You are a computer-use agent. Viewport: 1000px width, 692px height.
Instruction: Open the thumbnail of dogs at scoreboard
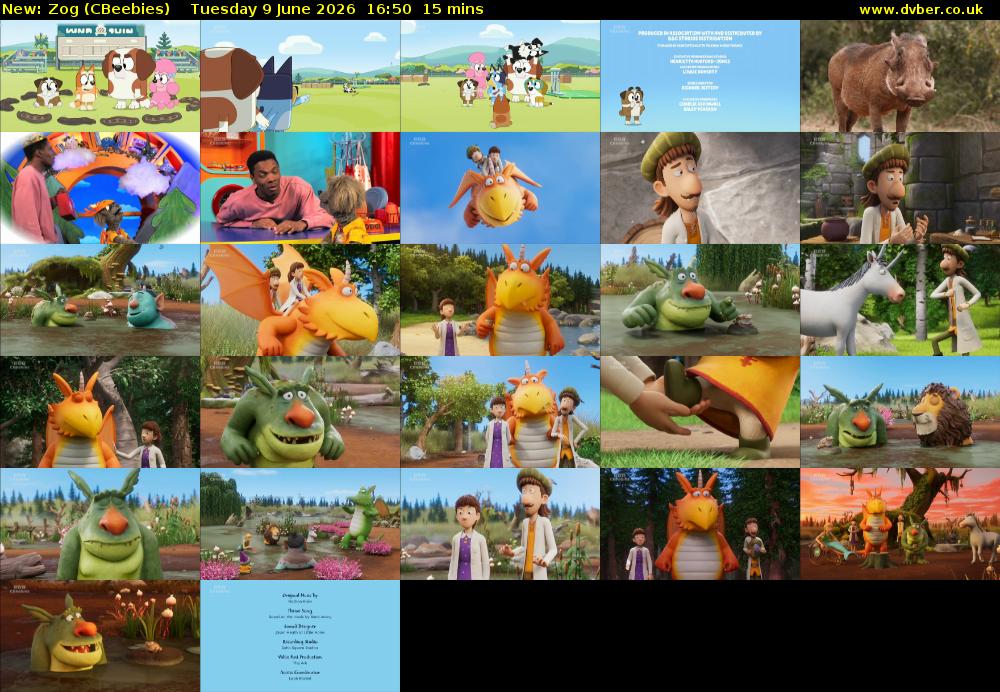pyautogui.click(x=100, y=76)
